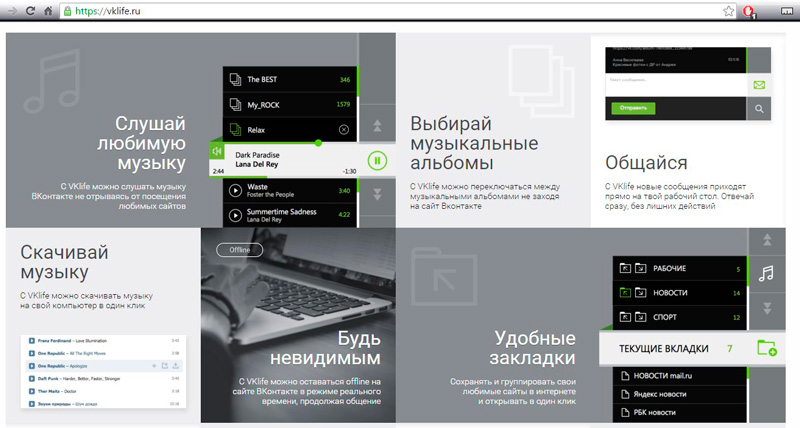Close the Relax album
800x428 pixels.
[344, 130]
